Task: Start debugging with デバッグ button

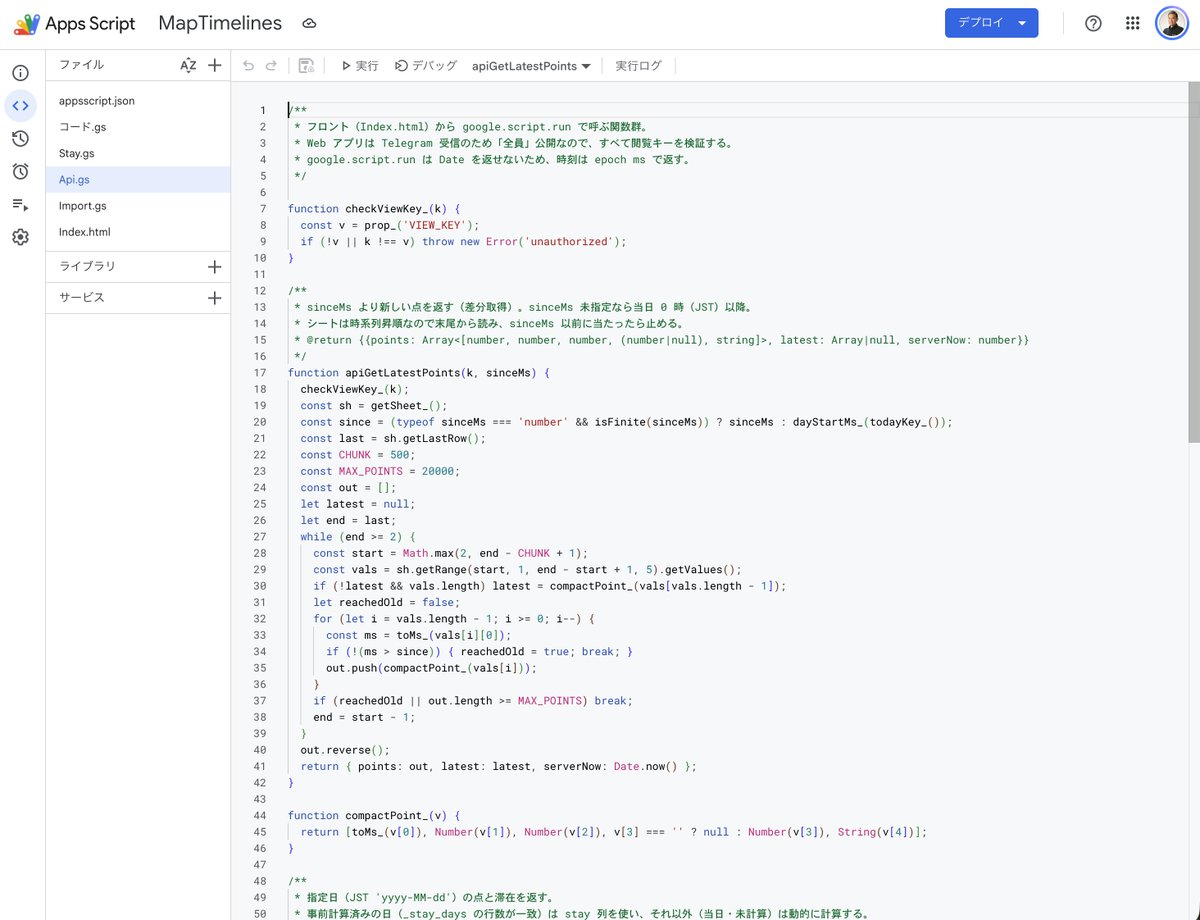Action: click(426, 66)
